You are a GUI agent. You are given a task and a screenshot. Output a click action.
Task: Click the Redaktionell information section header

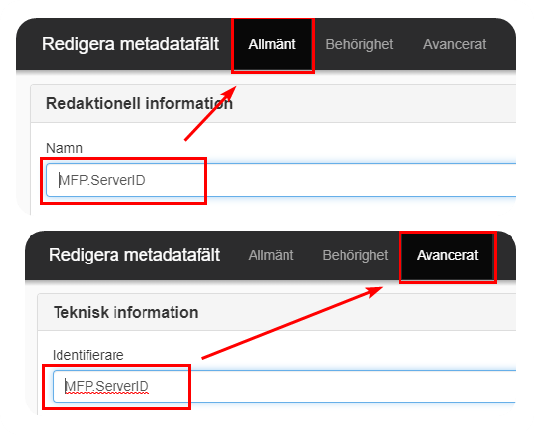(139, 103)
